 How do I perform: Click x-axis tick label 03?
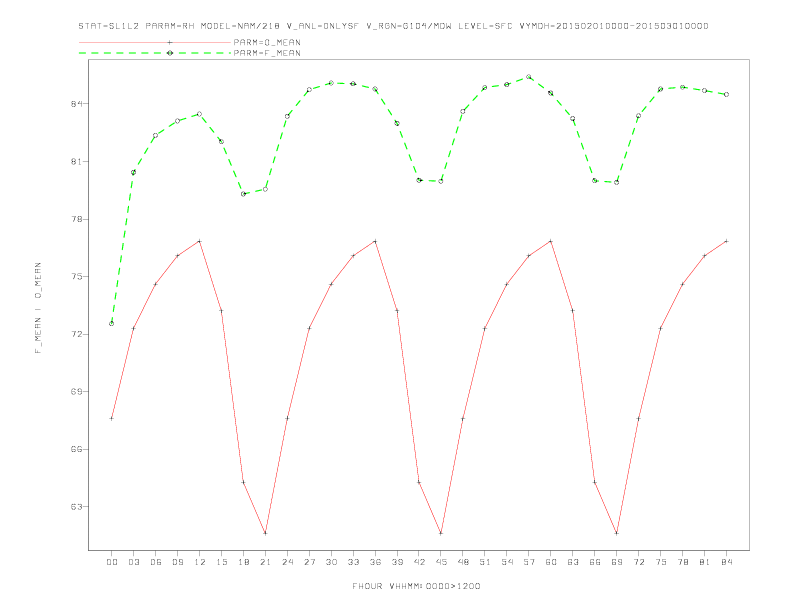133,562
